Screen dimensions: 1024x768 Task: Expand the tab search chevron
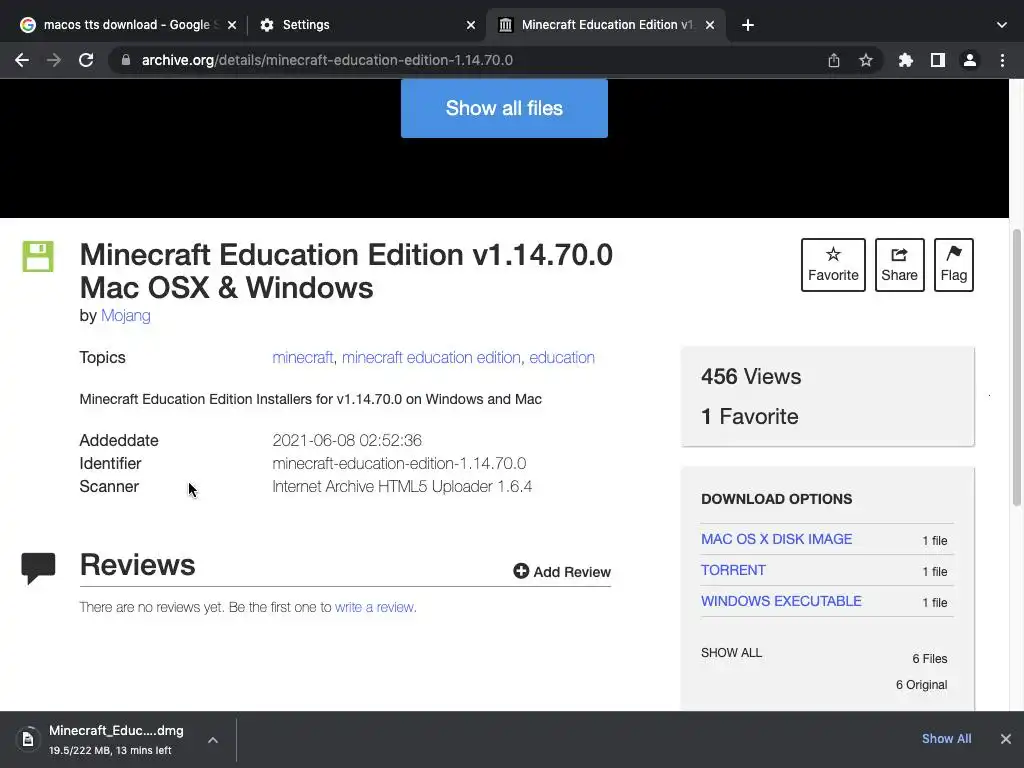(x=1002, y=25)
